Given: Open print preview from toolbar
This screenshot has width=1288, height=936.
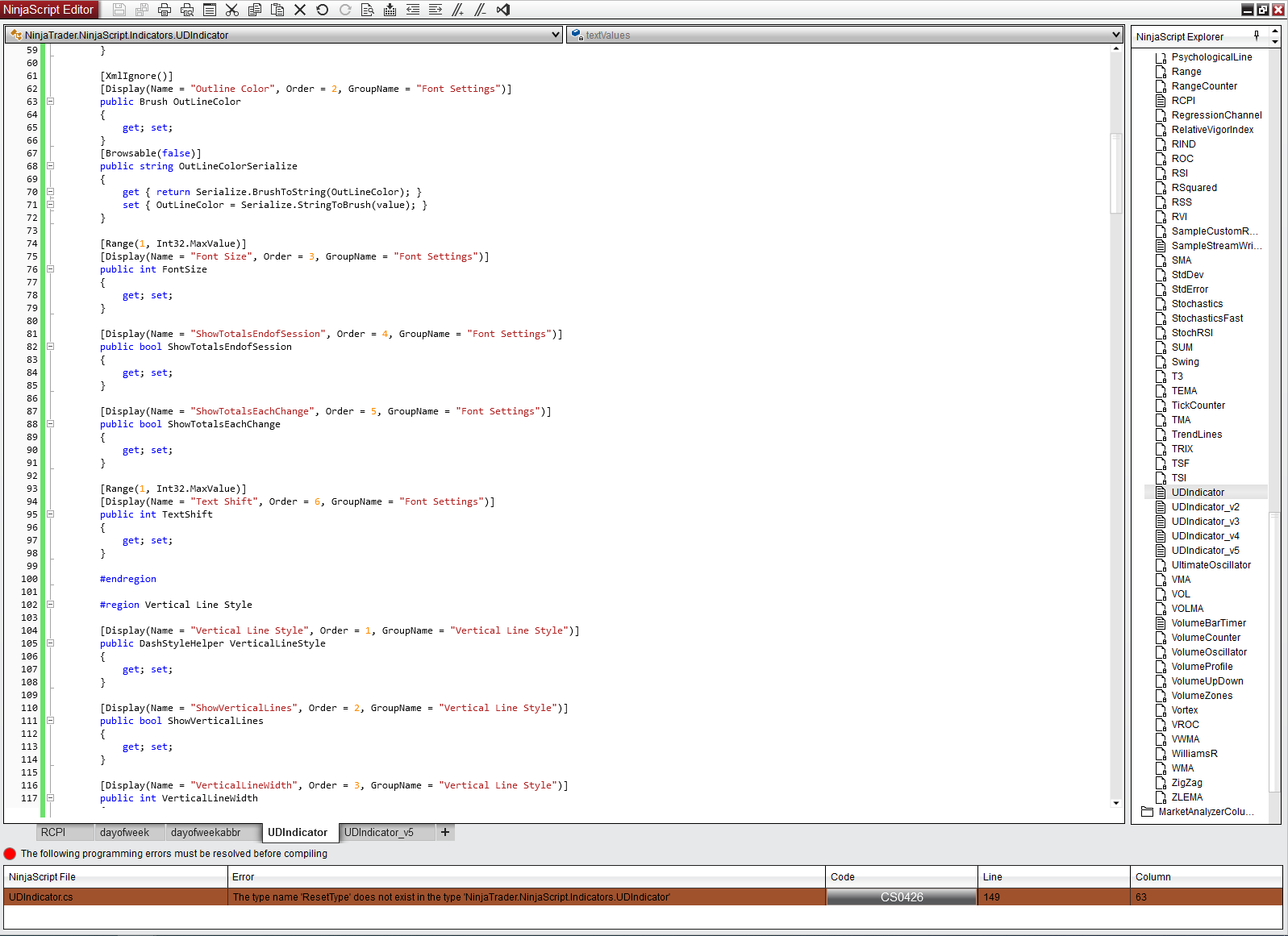Looking at the screenshot, I should pos(187,10).
